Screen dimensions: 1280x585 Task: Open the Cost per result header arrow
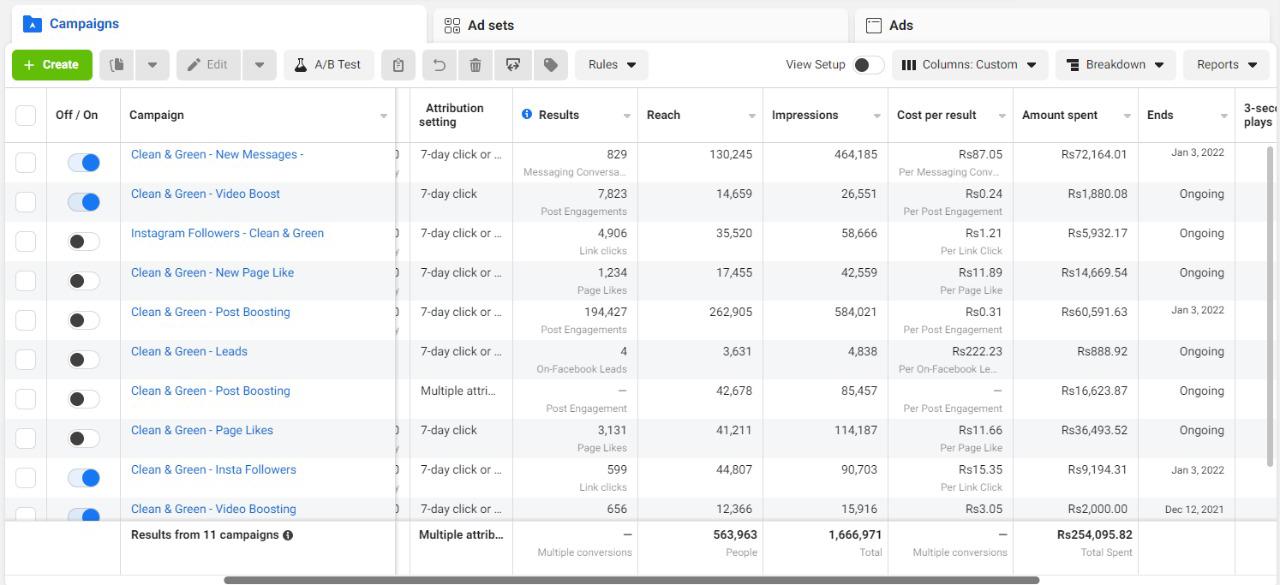(1002, 116)
